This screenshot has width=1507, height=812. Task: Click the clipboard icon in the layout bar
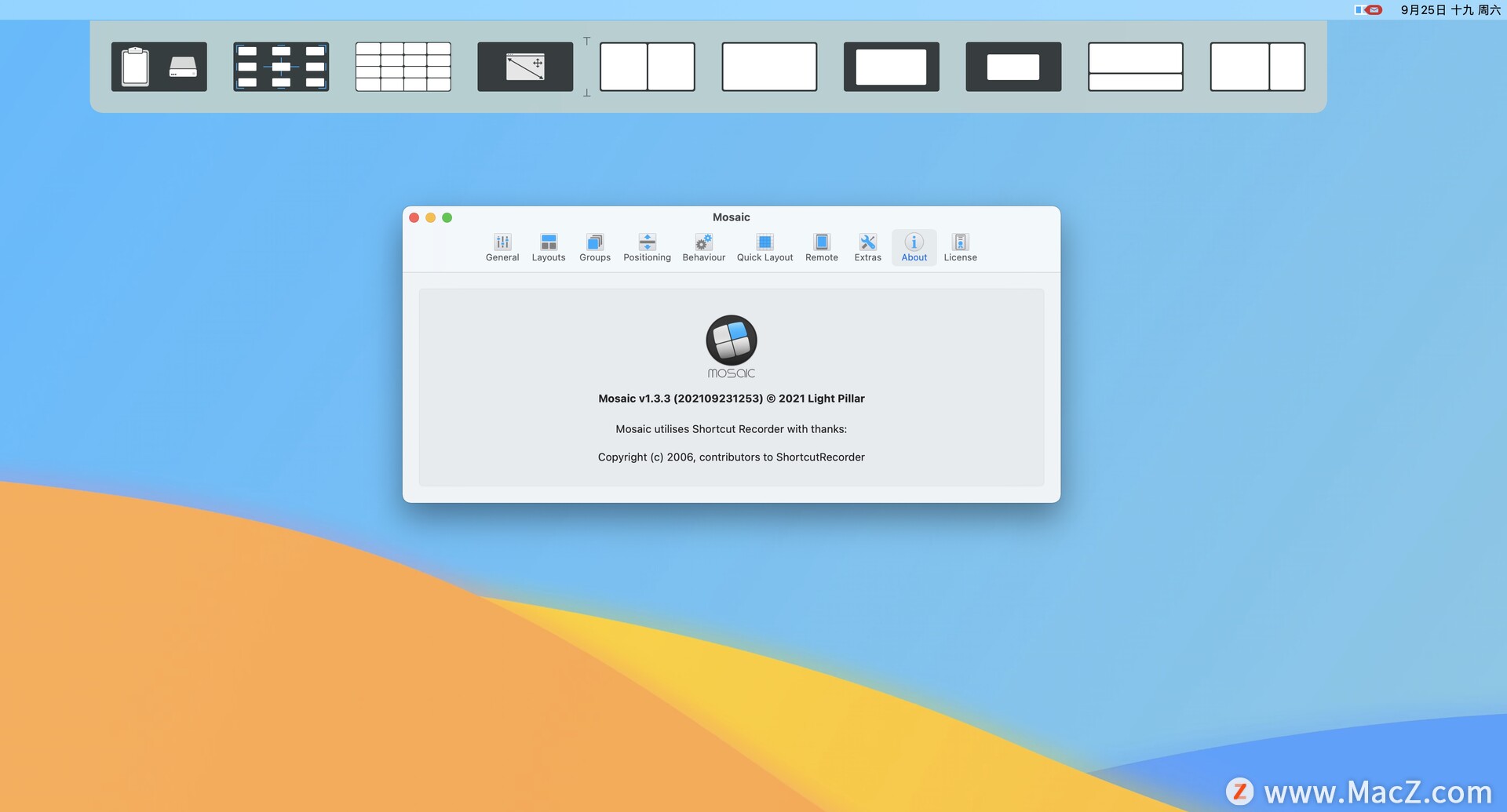tap(135, 67)
